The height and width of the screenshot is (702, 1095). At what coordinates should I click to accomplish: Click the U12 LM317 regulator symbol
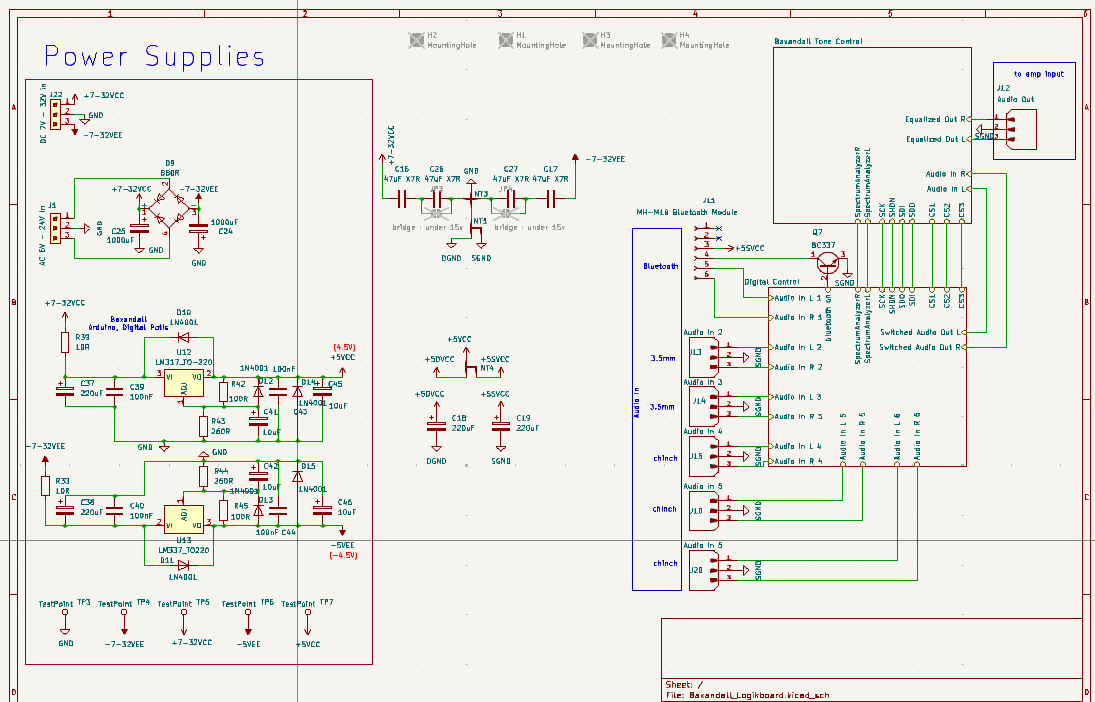point(184,383)
